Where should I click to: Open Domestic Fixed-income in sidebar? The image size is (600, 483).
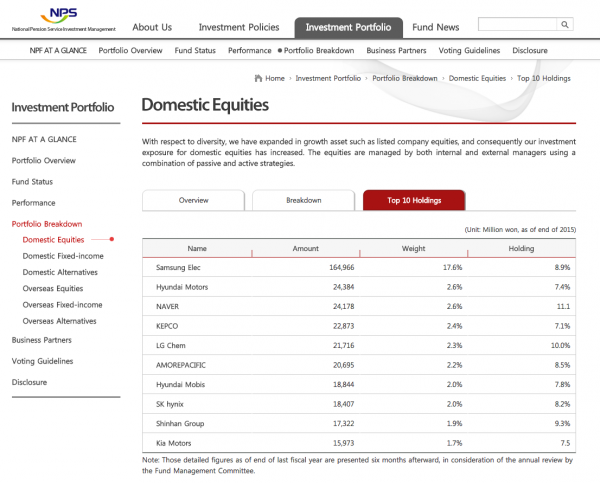63,256
